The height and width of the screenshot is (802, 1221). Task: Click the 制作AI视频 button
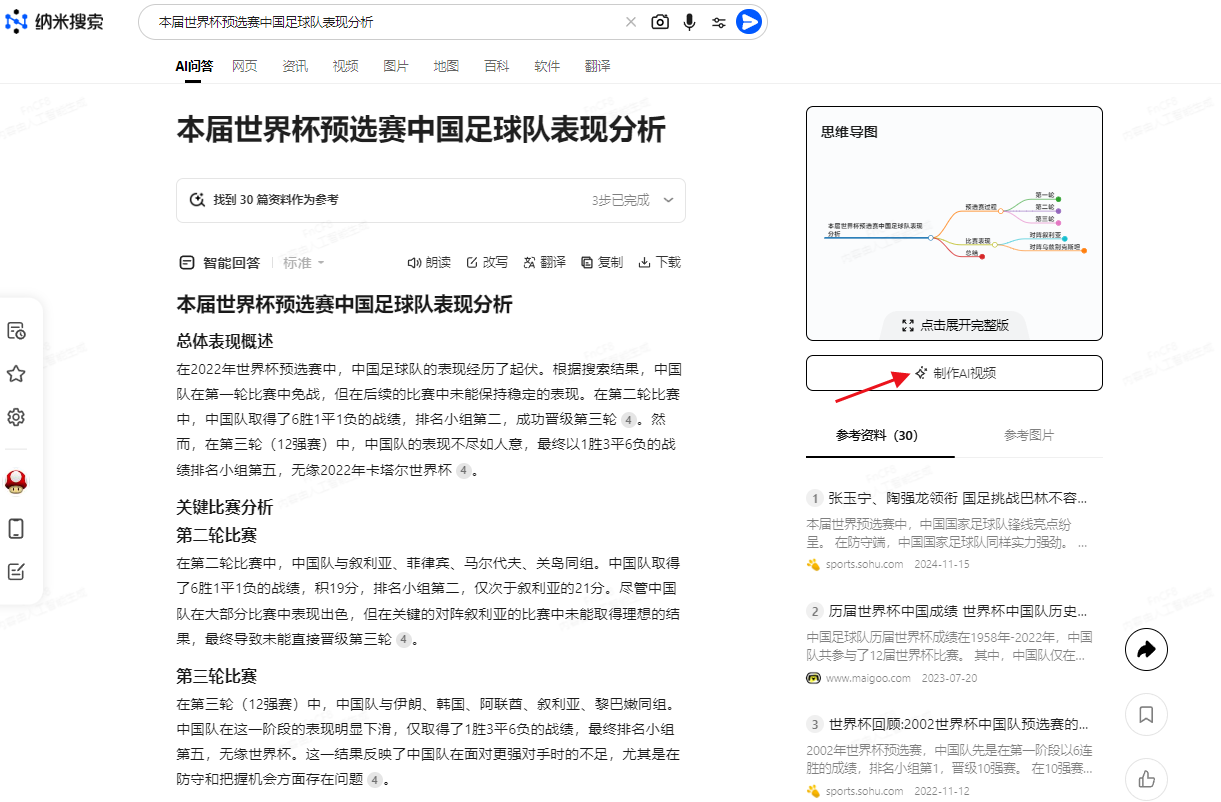[x=954, y=372]
